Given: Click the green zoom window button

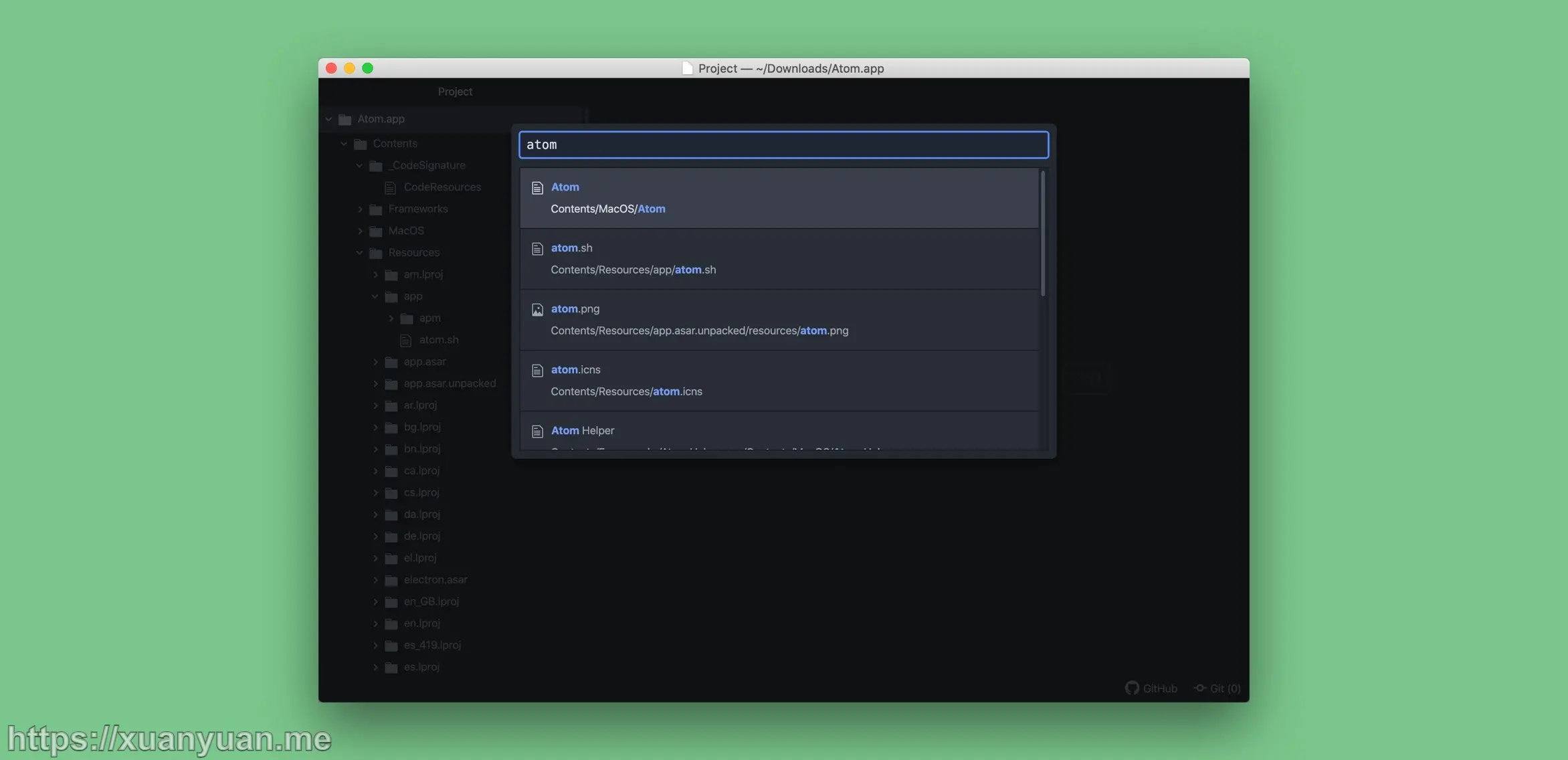Looking at the screenshot, I should tap(367, 68).
